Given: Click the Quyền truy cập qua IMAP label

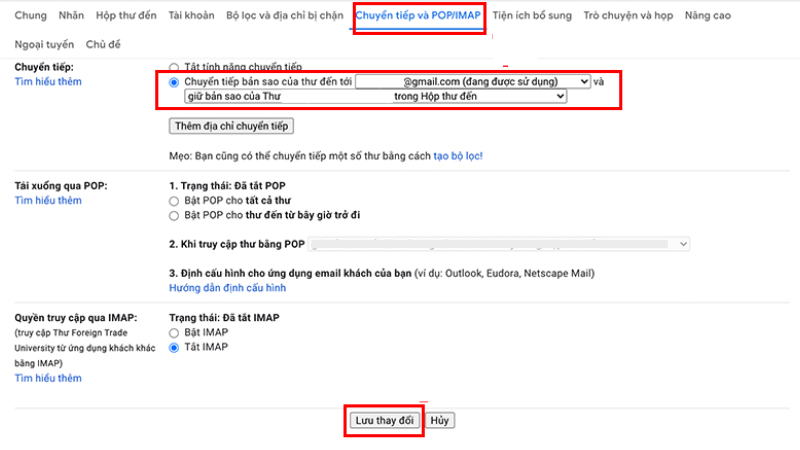Looking at the screenshot, I should coord(76,318).
